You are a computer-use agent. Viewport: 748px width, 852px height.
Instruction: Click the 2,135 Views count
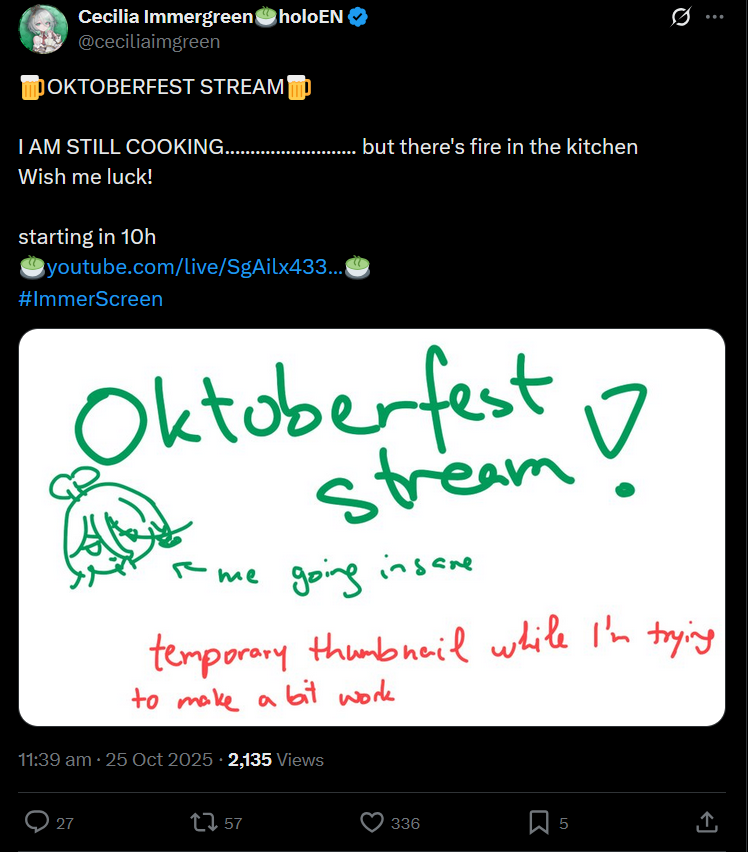tap(276, 759)
